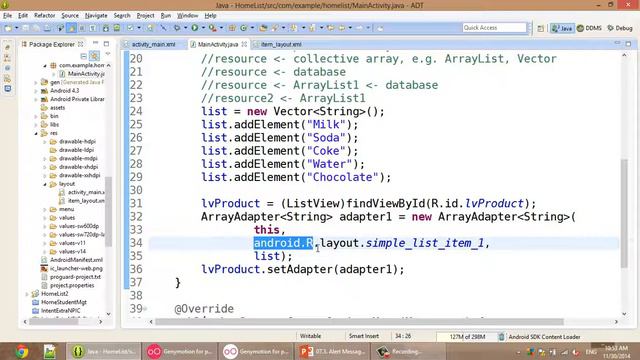Maximize the Package Explorer panel
The height and width of the screenshot is (360, 640).
click(x=106, y=44)
